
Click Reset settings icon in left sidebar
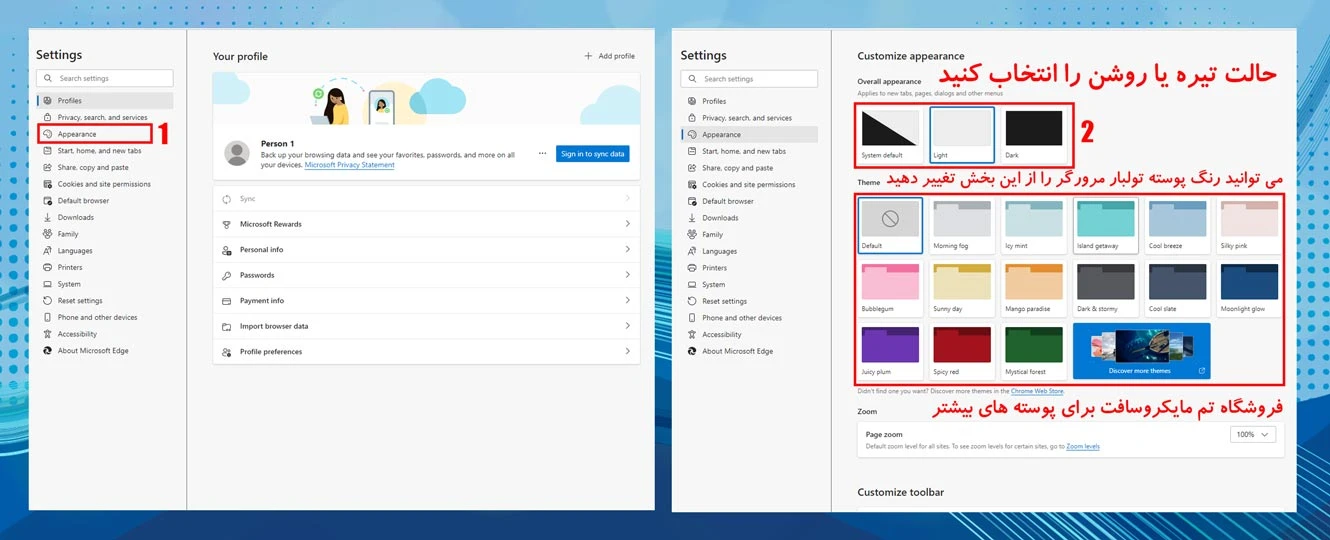(x=47, y=301)
